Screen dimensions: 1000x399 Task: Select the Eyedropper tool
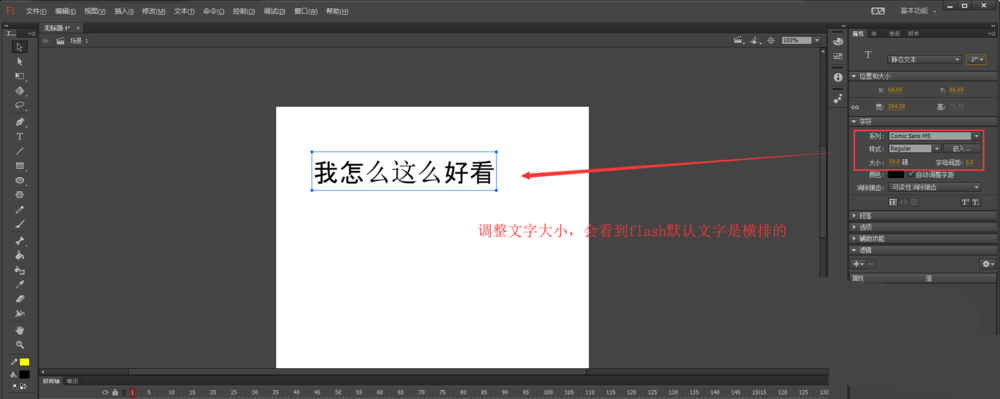click(x=20, y=284)
